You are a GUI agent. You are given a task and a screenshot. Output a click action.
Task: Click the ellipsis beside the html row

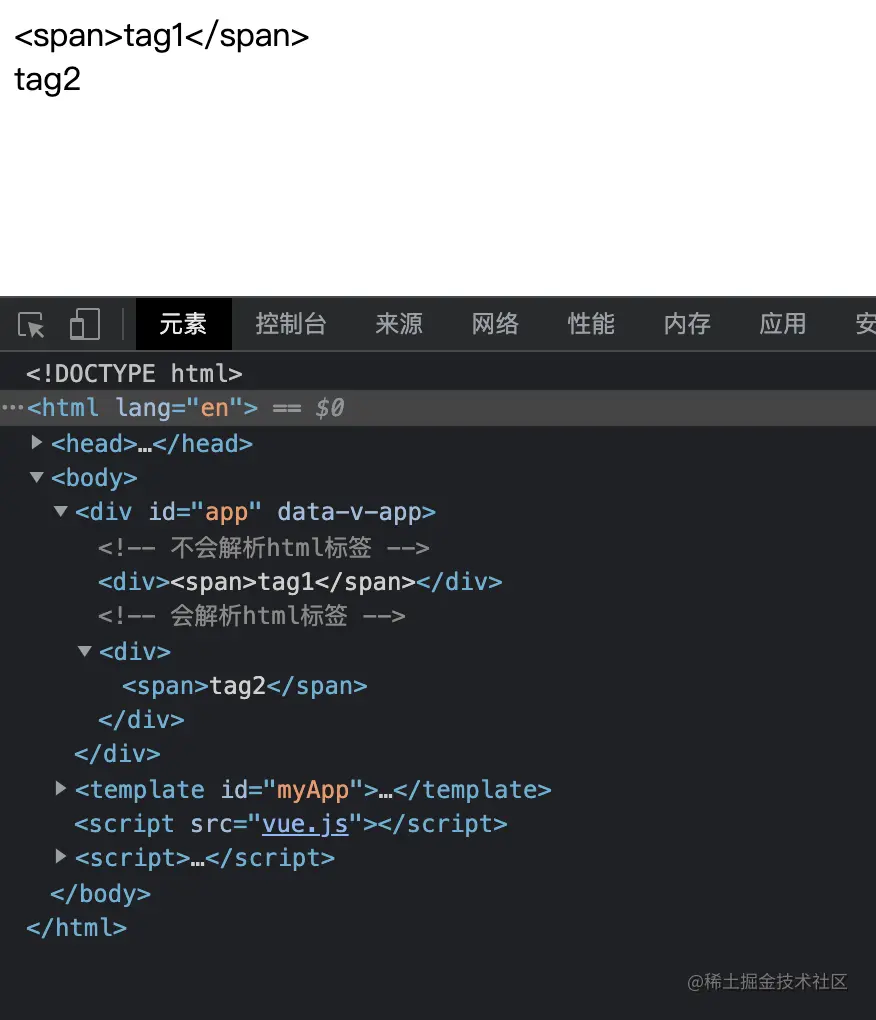click(12, 408)
